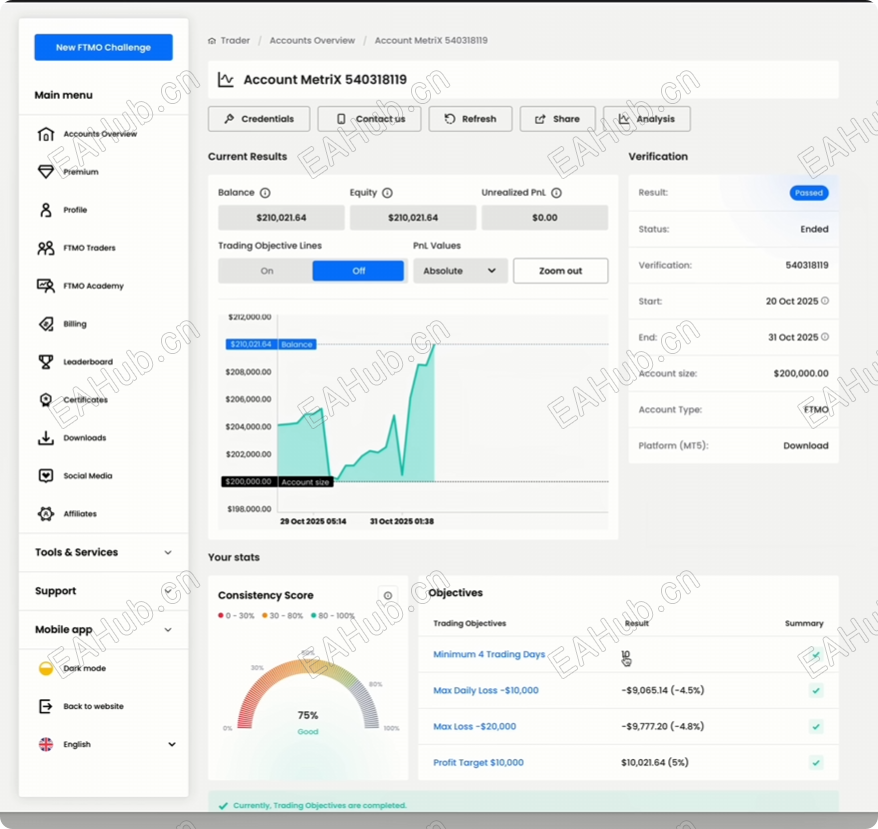Click the Downloads arrow icon
Image resolution: width=878 pixels, height=829 pixels.
coord(46,437)
